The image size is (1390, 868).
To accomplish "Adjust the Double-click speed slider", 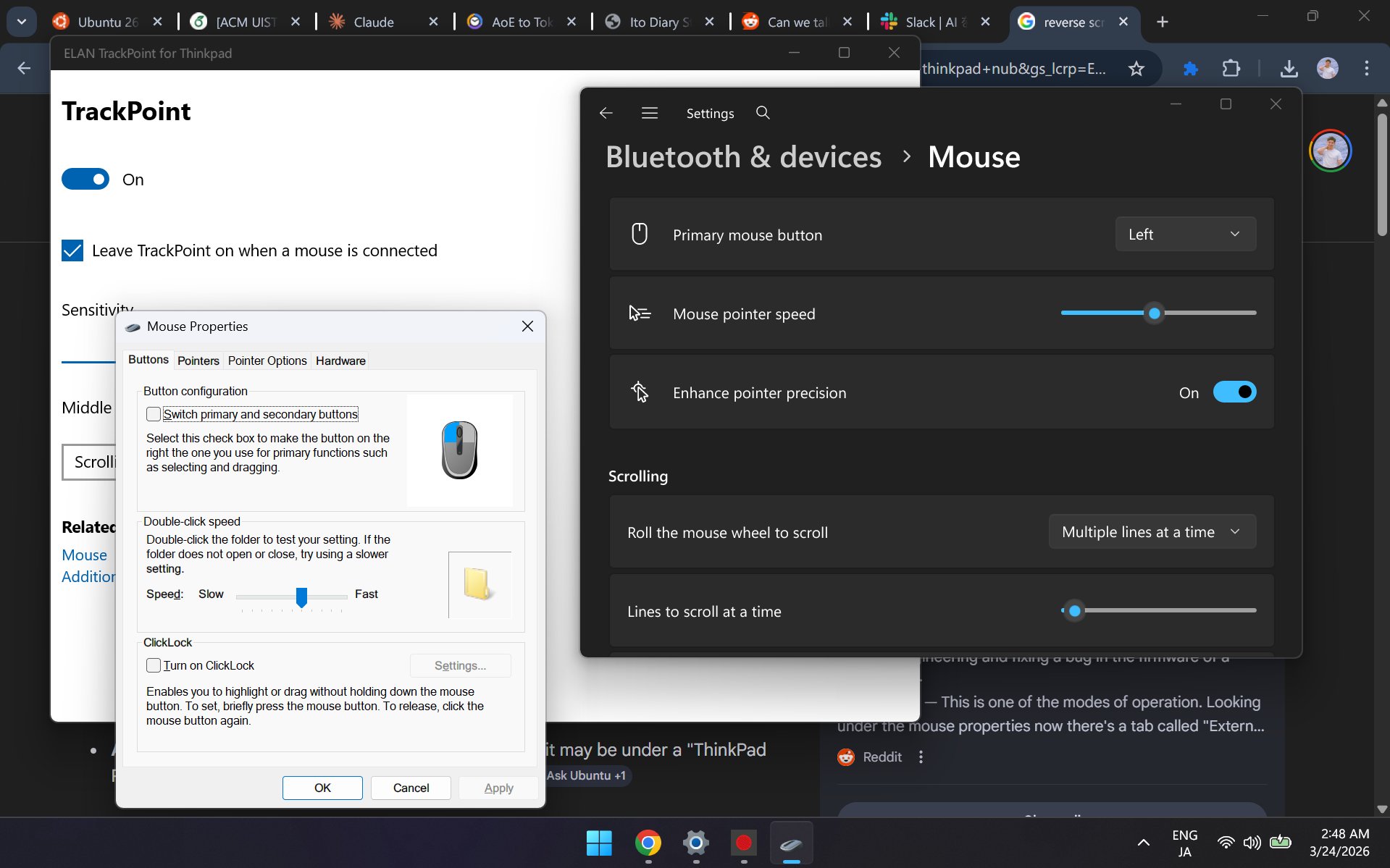I will 292,597.
